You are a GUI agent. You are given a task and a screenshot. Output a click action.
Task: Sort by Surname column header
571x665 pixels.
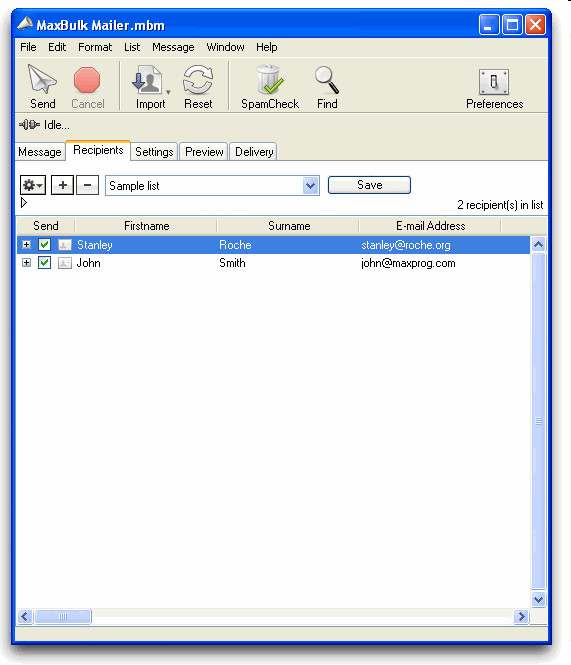pyautogui.click(x=289, y=226)
